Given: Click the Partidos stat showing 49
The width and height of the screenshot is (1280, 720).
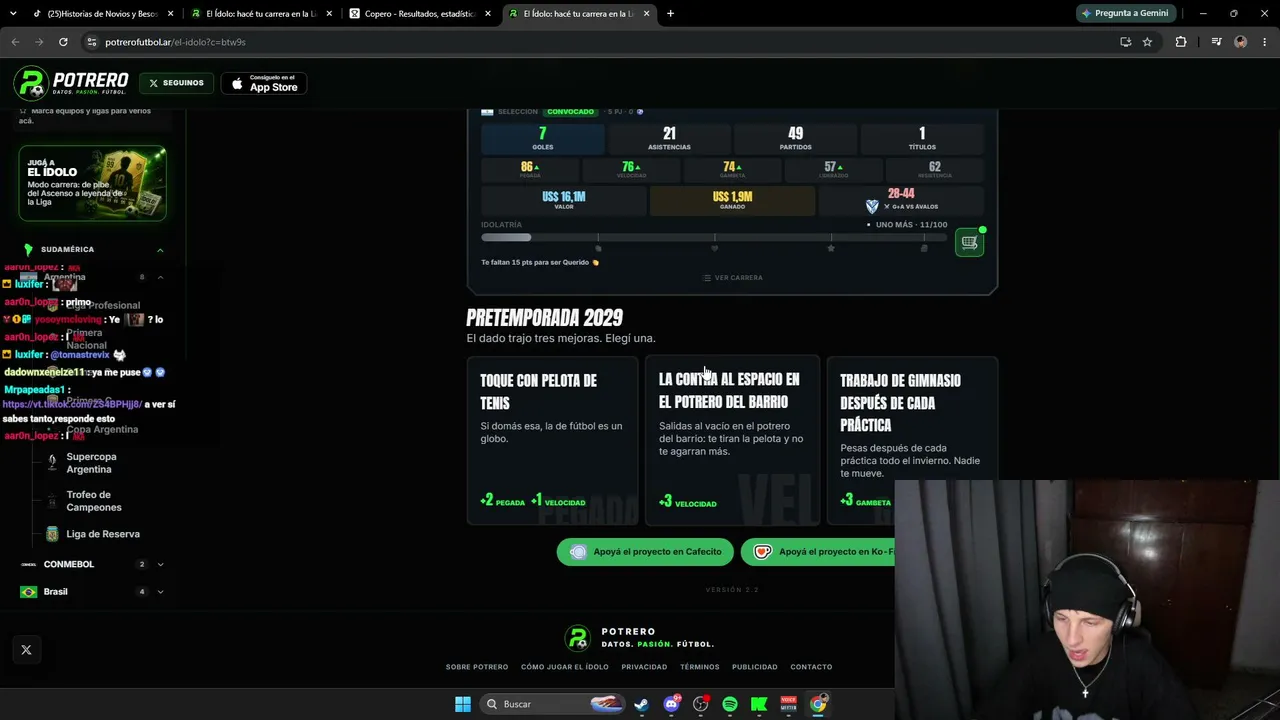Looking at the screenshot, I should point(796,139).
